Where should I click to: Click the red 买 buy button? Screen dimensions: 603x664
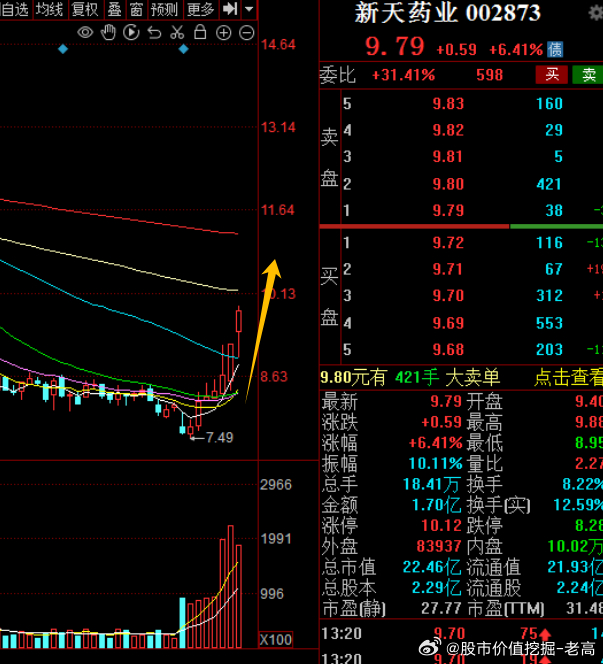pos(552,75)
